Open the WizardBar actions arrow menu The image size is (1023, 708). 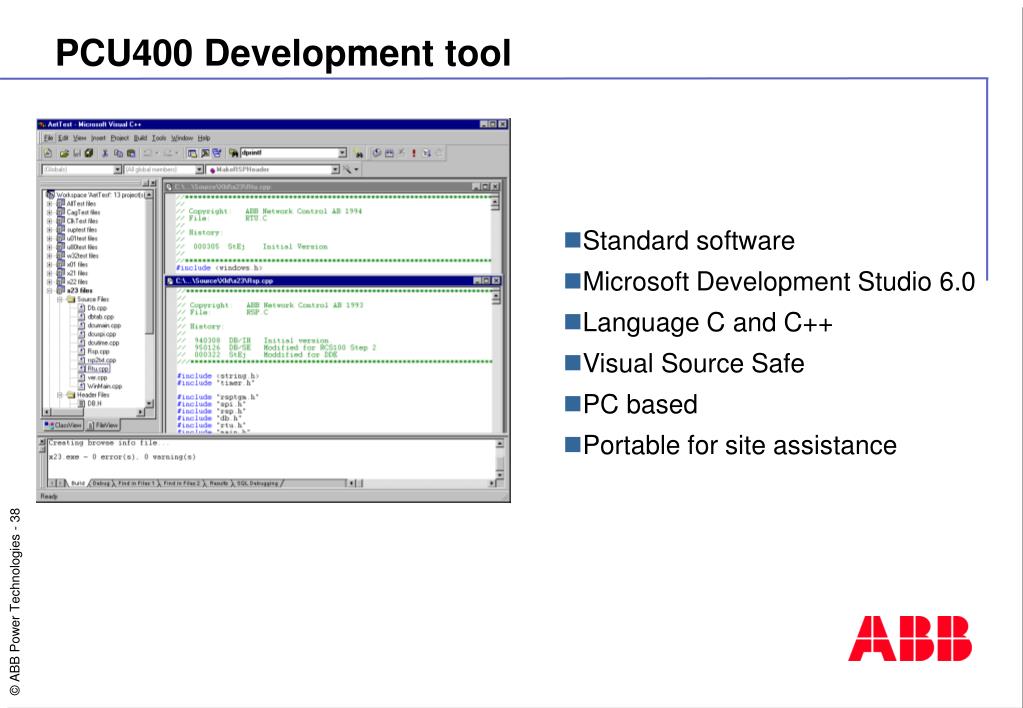click(356, 170)
